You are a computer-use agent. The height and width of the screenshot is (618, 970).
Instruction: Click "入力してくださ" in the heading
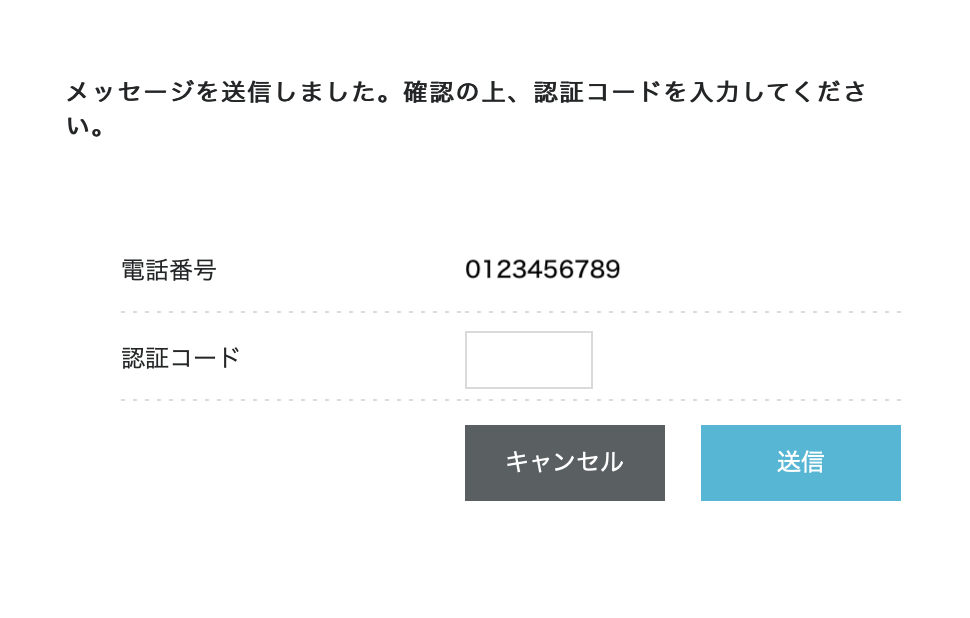point(778,93)
